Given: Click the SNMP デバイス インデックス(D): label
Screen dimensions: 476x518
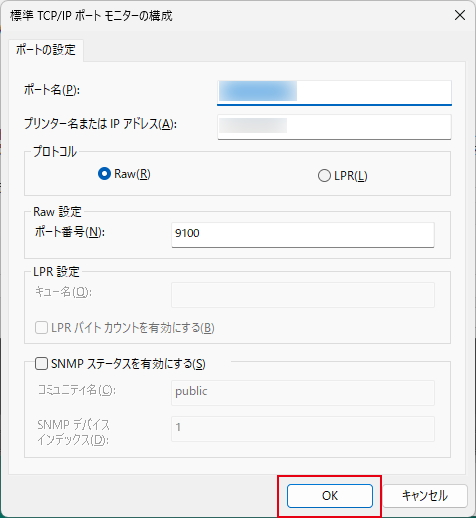Looking at the screenshot, I should pyautogui.click(x=73, y=432).
